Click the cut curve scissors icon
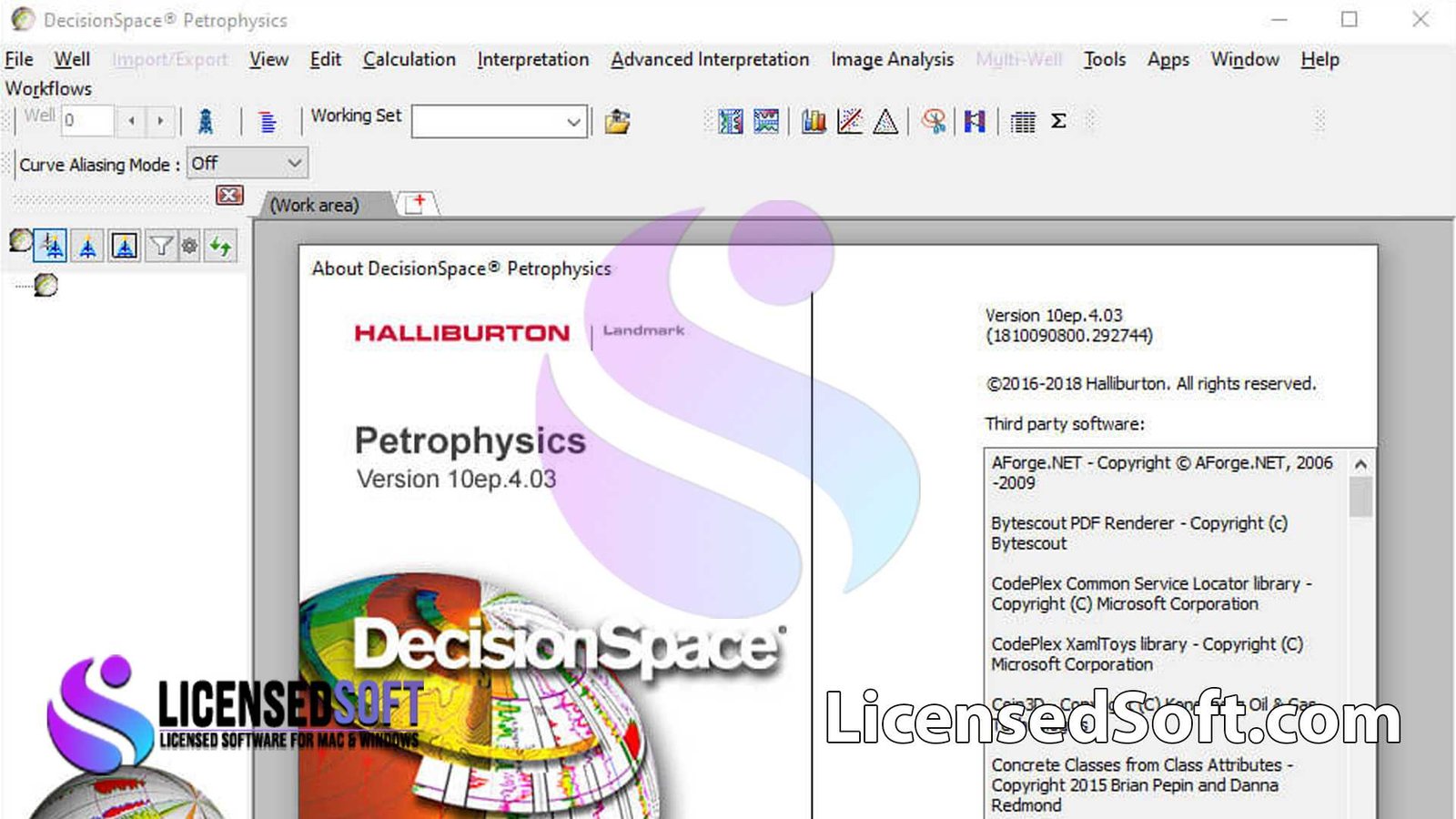Image resolution: width=1456 pixels, height=819 pixels. pos(934,120)
